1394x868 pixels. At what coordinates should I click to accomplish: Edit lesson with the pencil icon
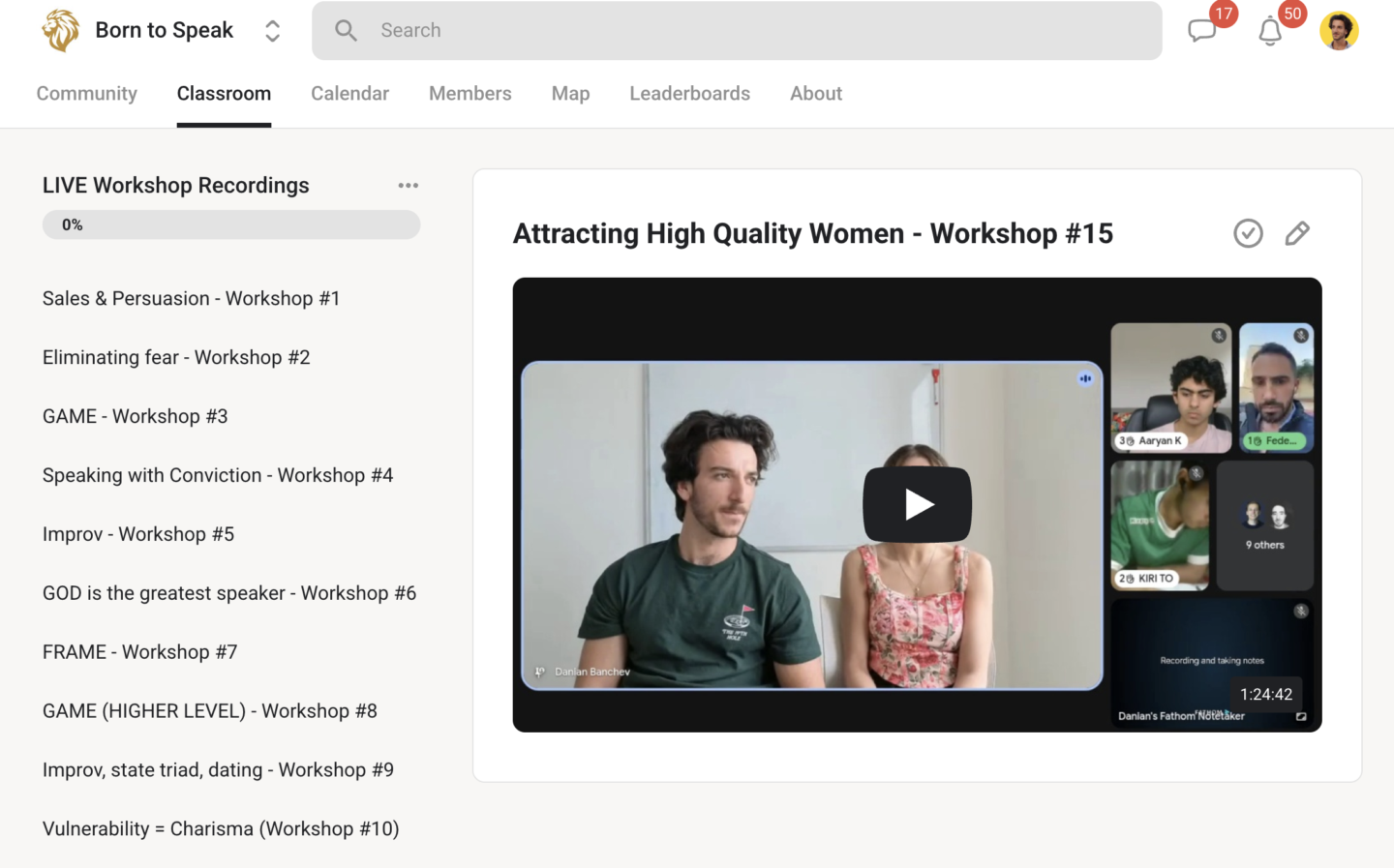pos(1297,233)
